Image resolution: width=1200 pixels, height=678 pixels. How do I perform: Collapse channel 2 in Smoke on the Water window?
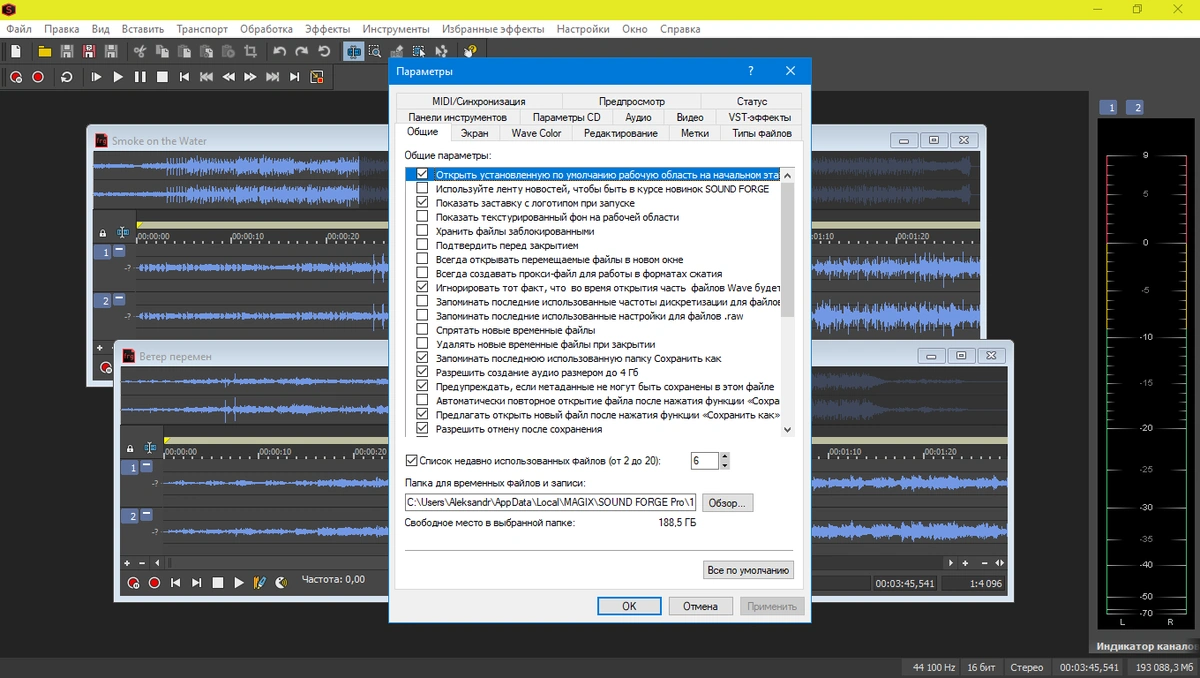119,299
